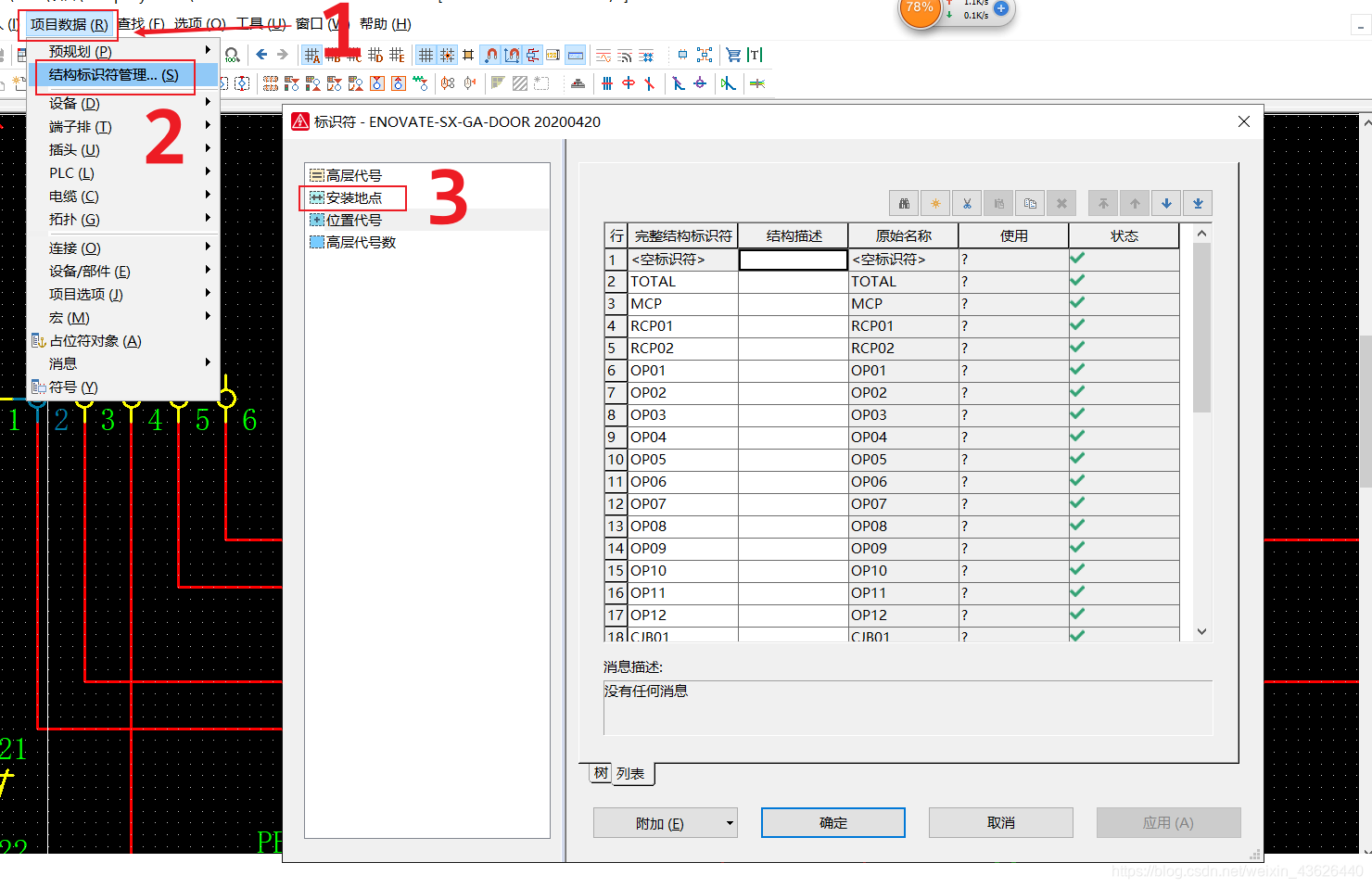Viewport: 1372px width, 888px height.
Task: Click the shopping cart icon
Action: [x=733, y=55]
